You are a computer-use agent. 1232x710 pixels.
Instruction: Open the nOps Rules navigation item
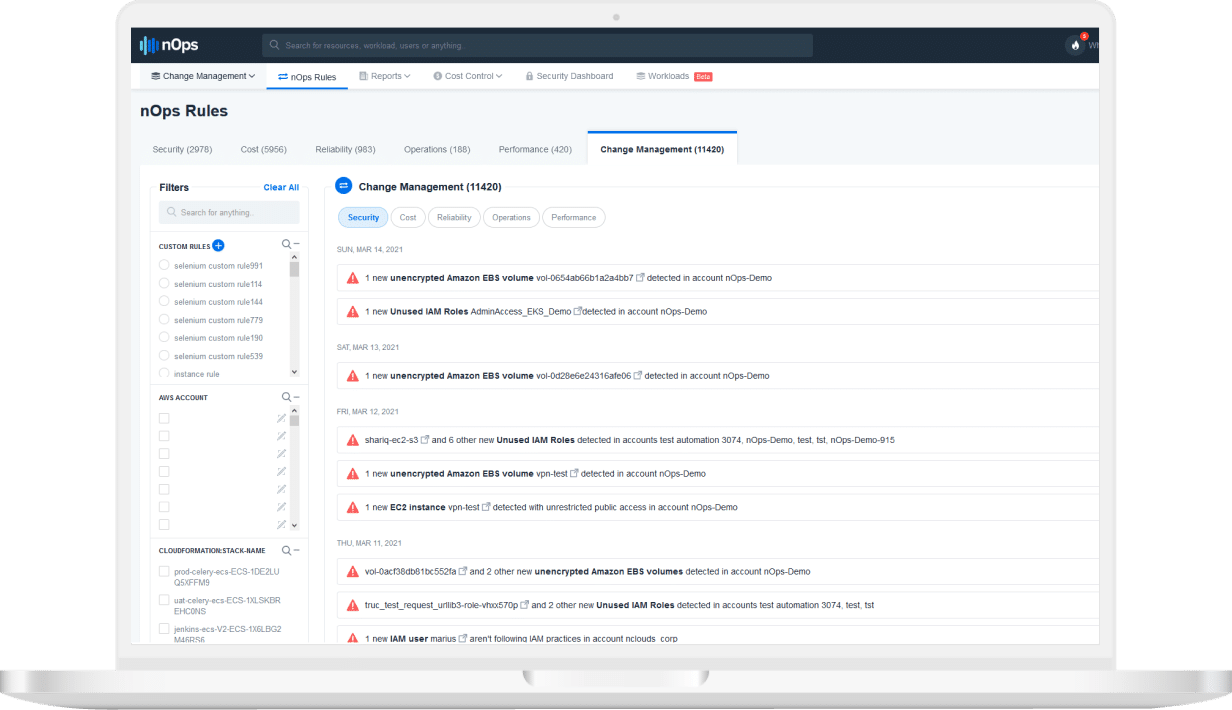(x=307, y=76)
